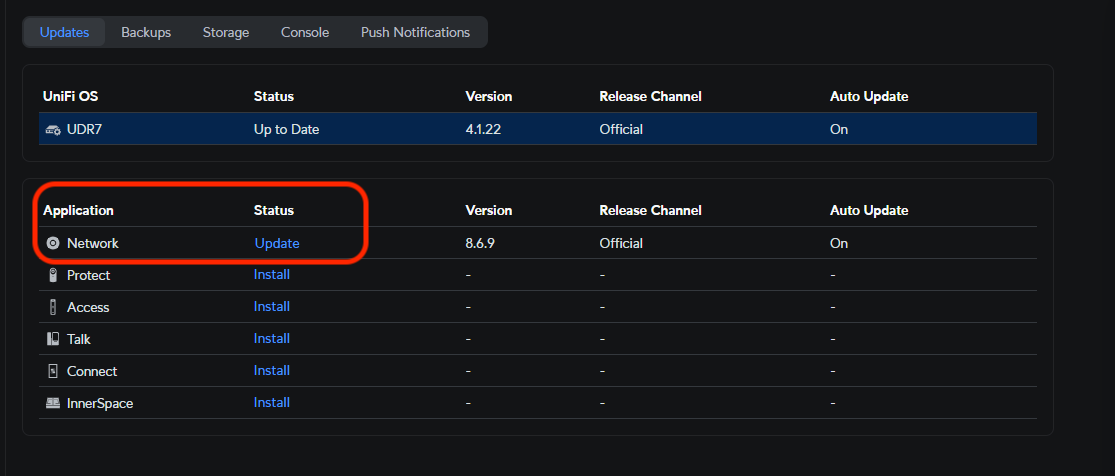Click the Protect application icon

click(x=53, y=275)
